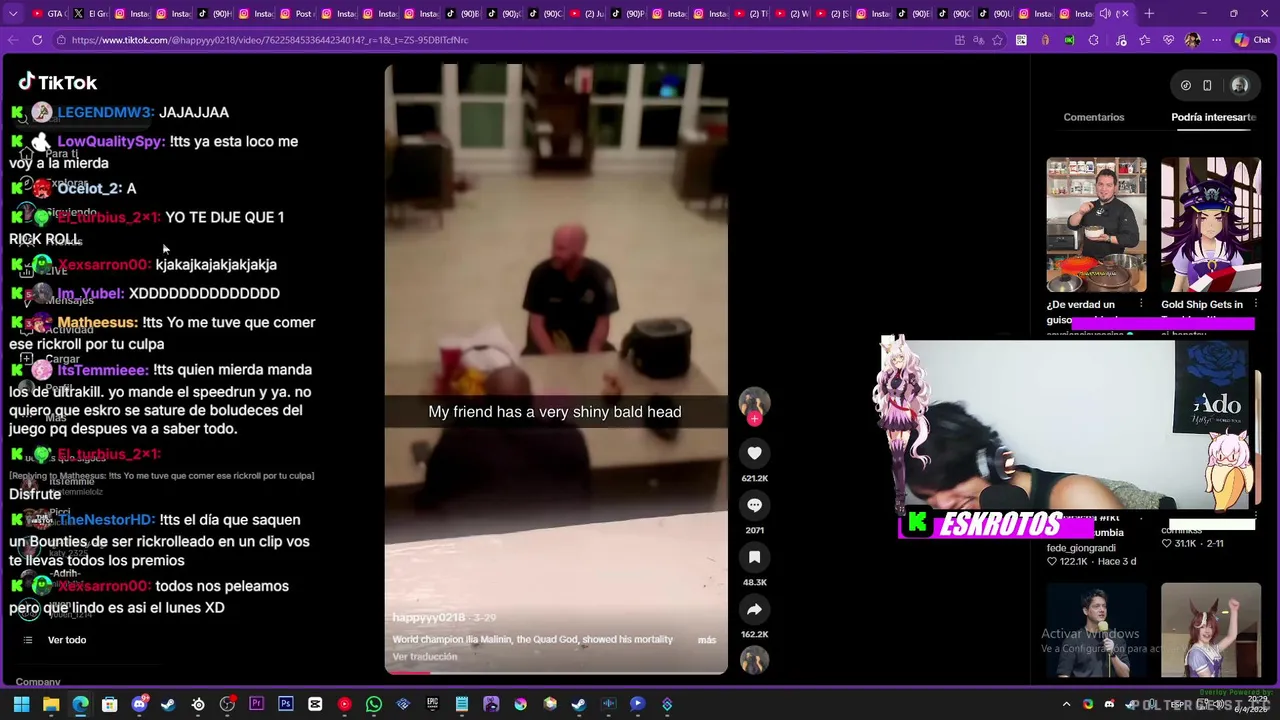Open Adobe Photoshop from taskbar
The height and width of the screenshot is (720, 1280).
point(286,705)
